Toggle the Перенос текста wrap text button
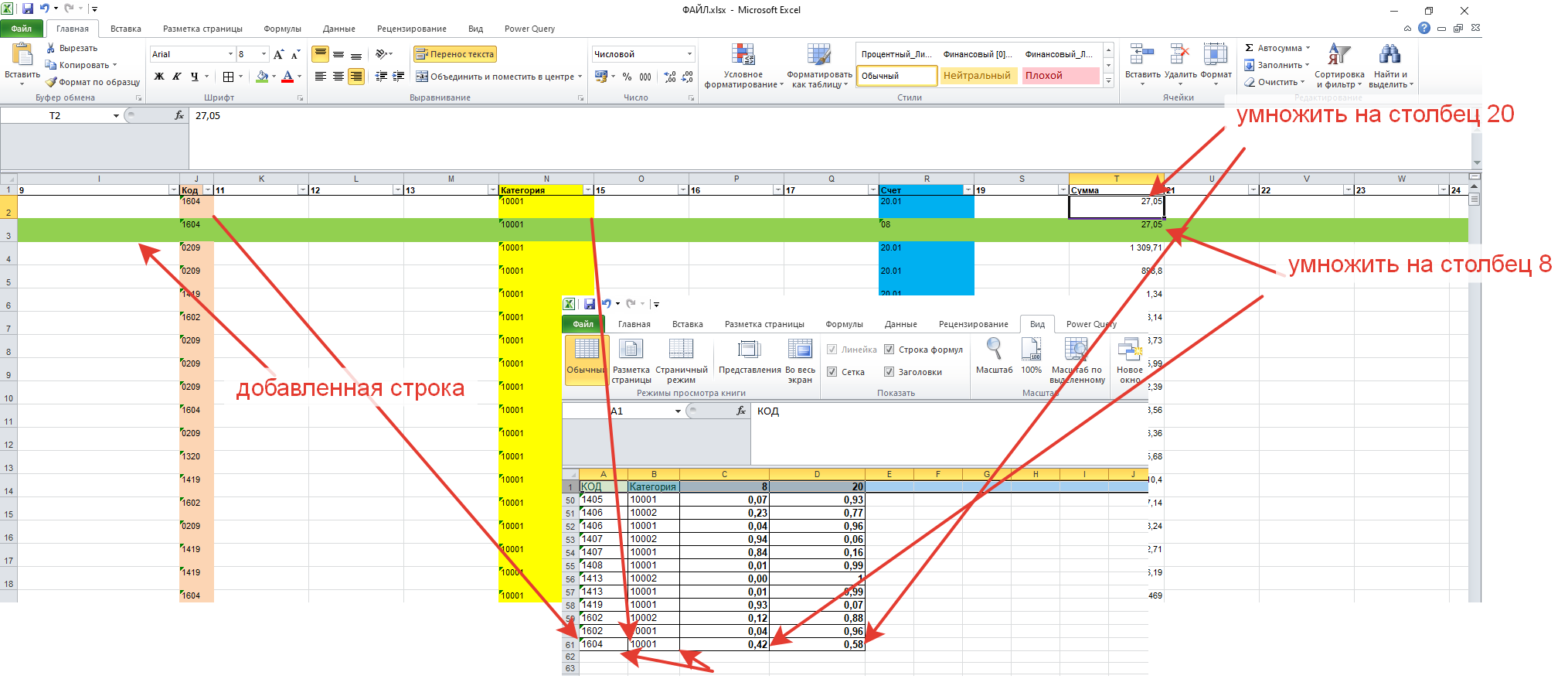This screenshot has height=679, width=1568. (x=454, y=54)
